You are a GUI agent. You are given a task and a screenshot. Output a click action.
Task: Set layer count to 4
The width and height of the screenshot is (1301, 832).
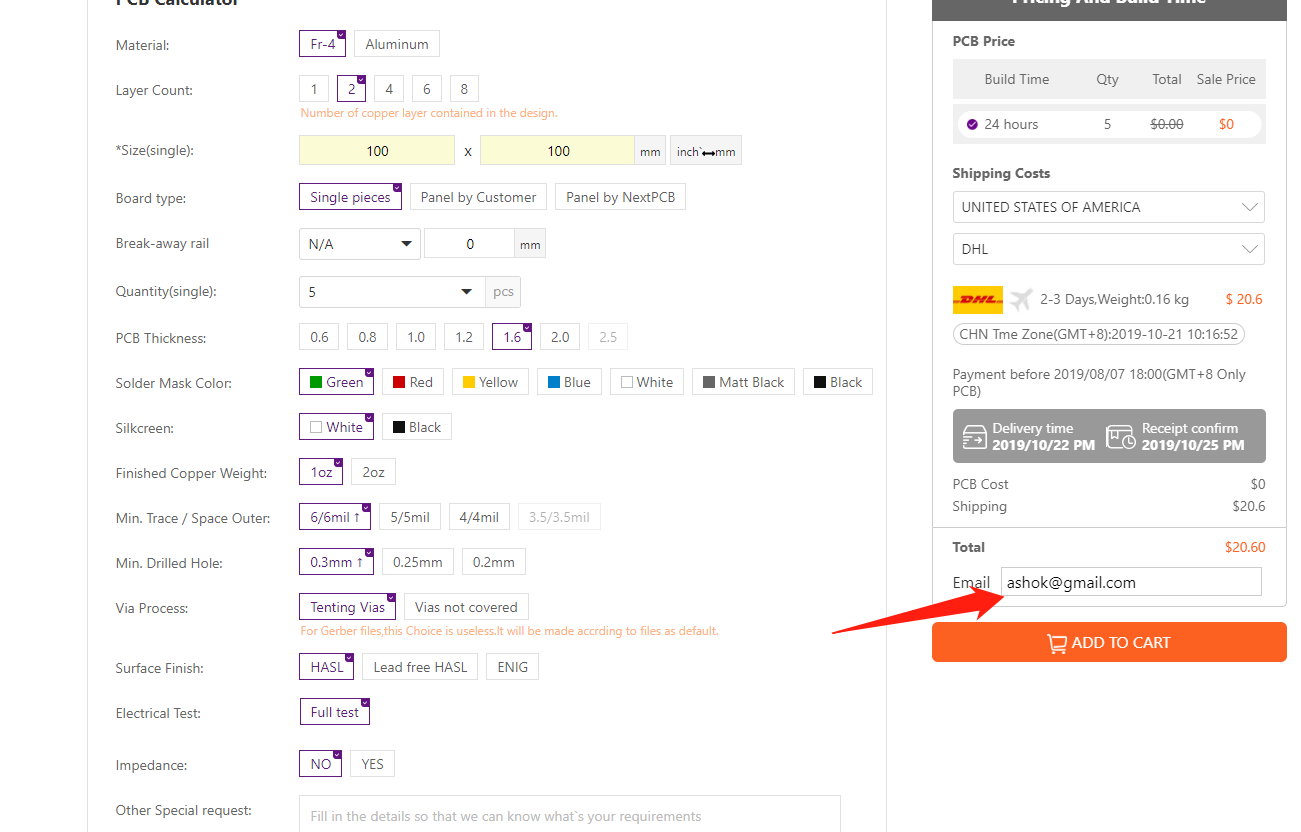389,89
